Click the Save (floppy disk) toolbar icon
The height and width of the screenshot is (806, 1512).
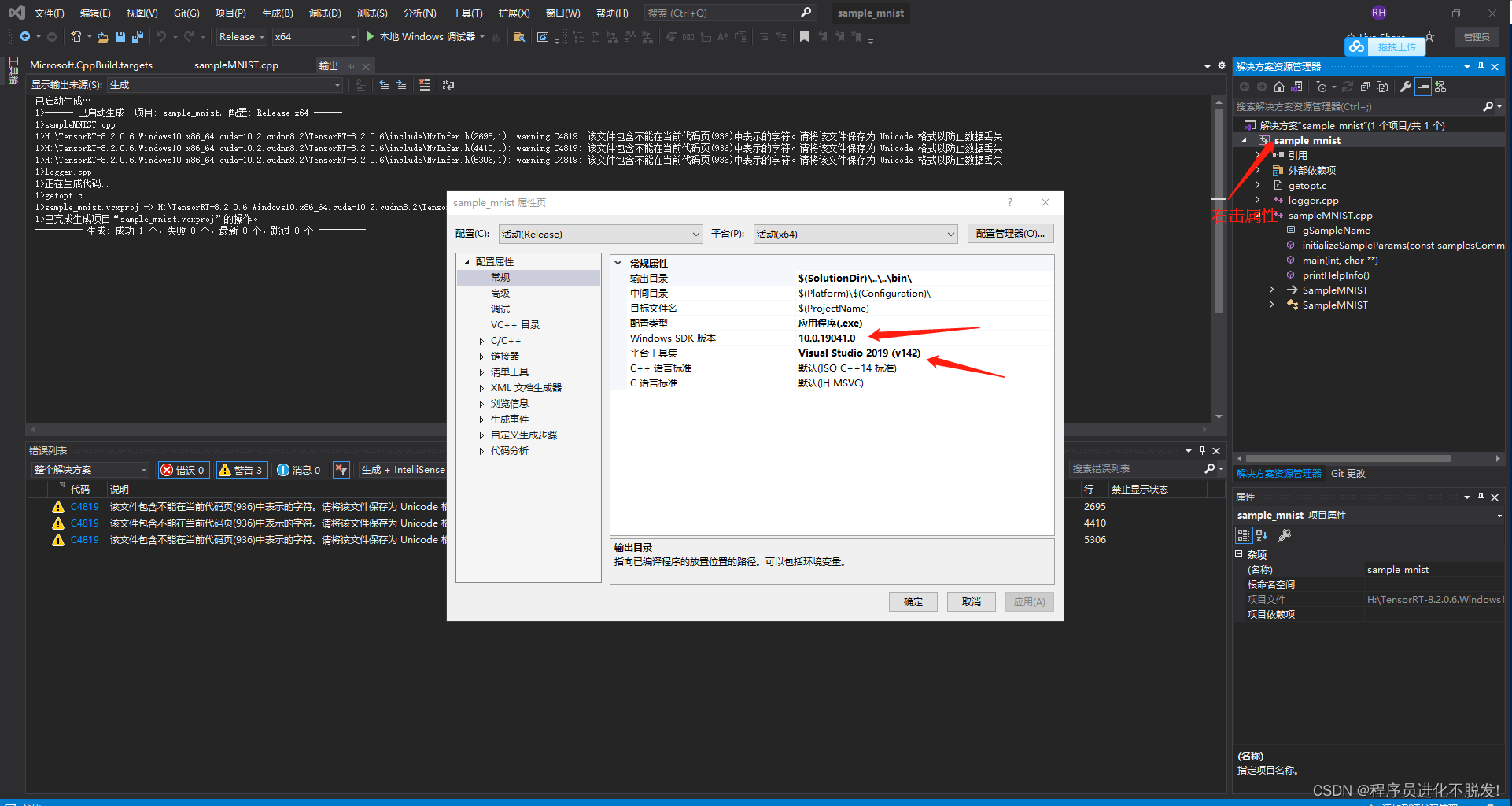(x=120, y=37)
